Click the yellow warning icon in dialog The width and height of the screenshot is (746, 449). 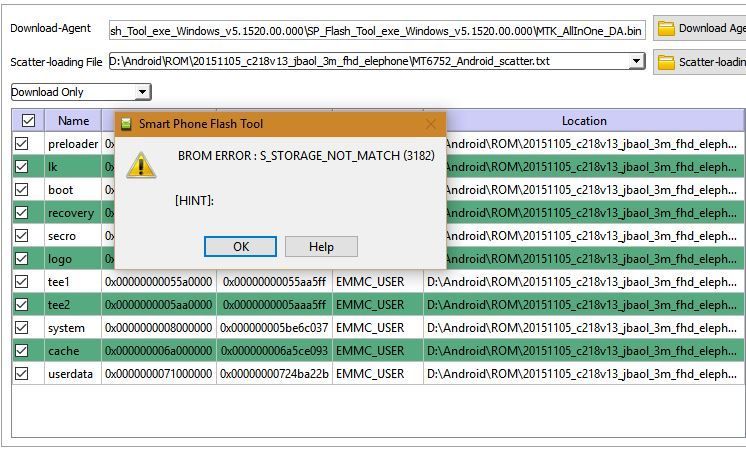click(141, 165)
